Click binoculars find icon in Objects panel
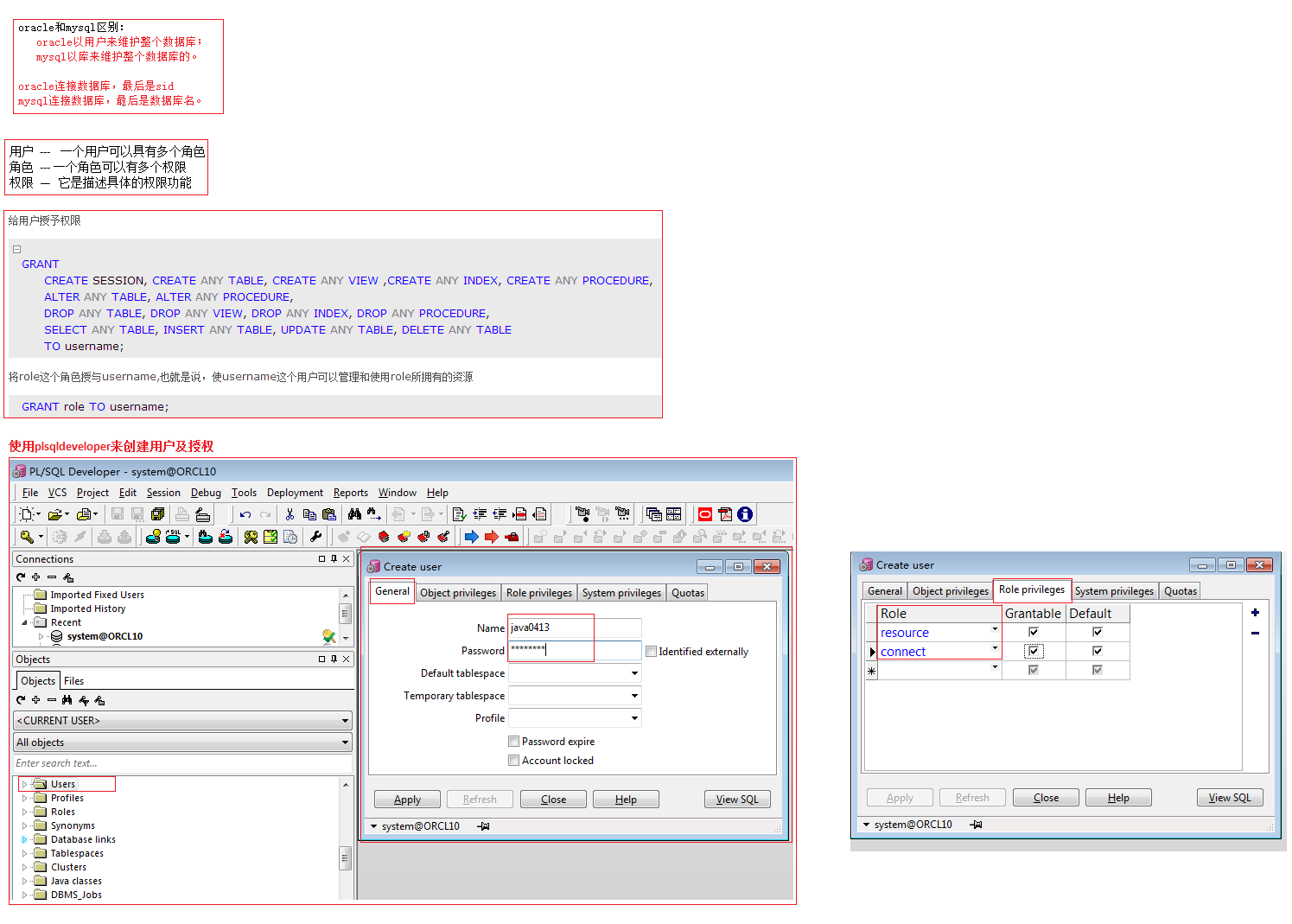1292x924 pixels. tap(67, 700)
